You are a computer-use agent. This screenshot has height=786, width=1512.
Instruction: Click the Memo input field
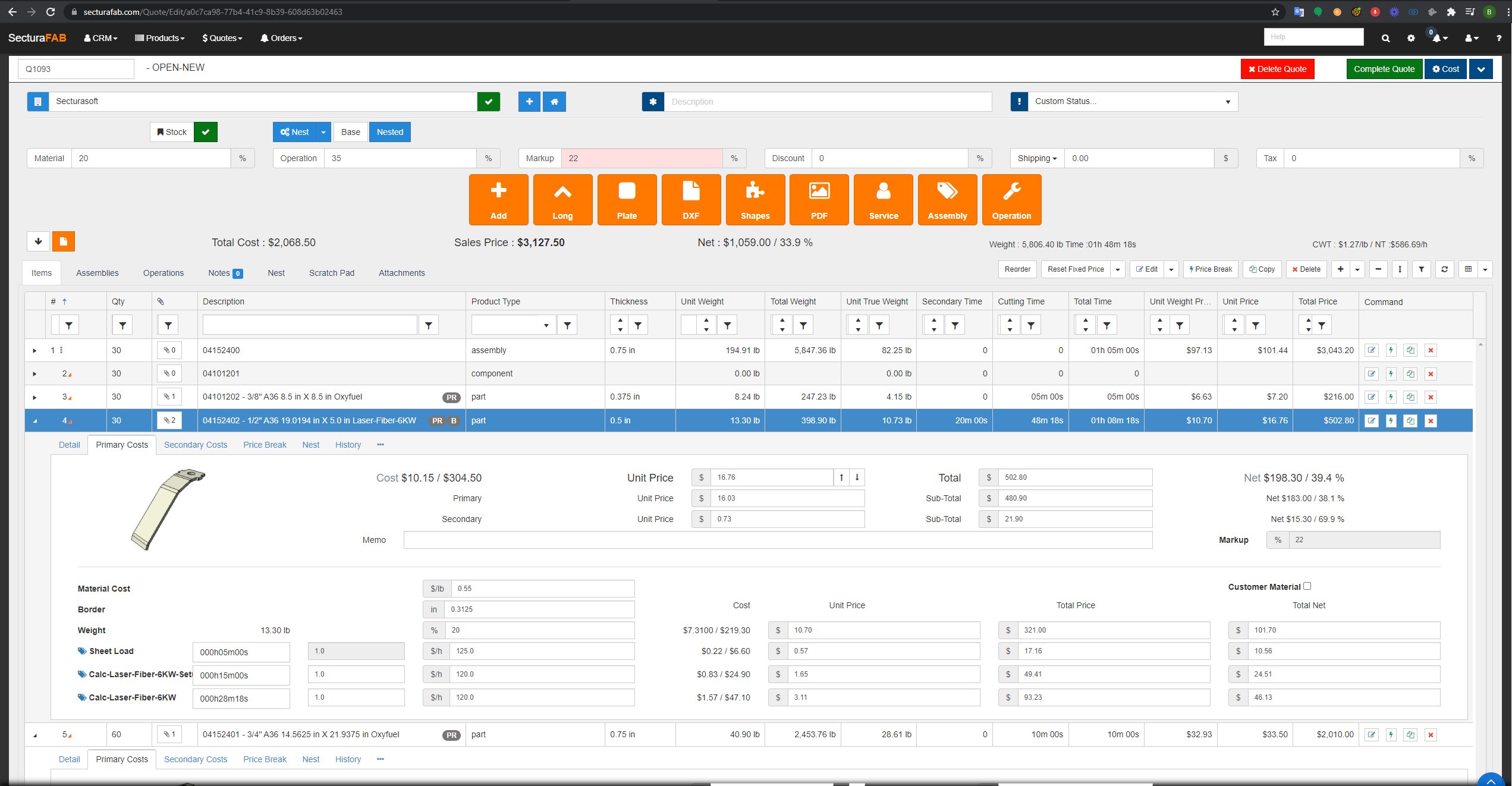coord(777,540)
